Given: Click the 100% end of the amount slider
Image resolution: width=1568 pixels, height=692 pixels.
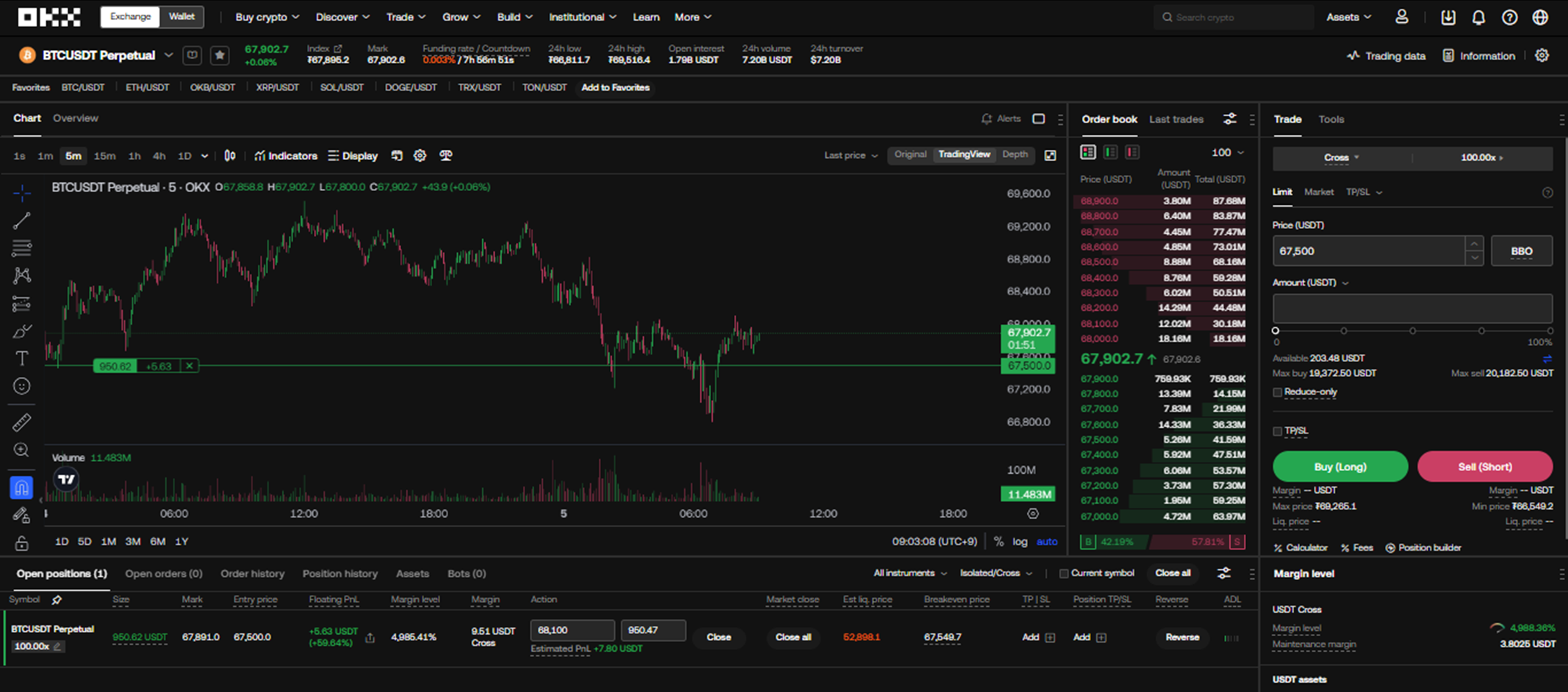Looking at the screenshot, I should [x=1550, y=331].
